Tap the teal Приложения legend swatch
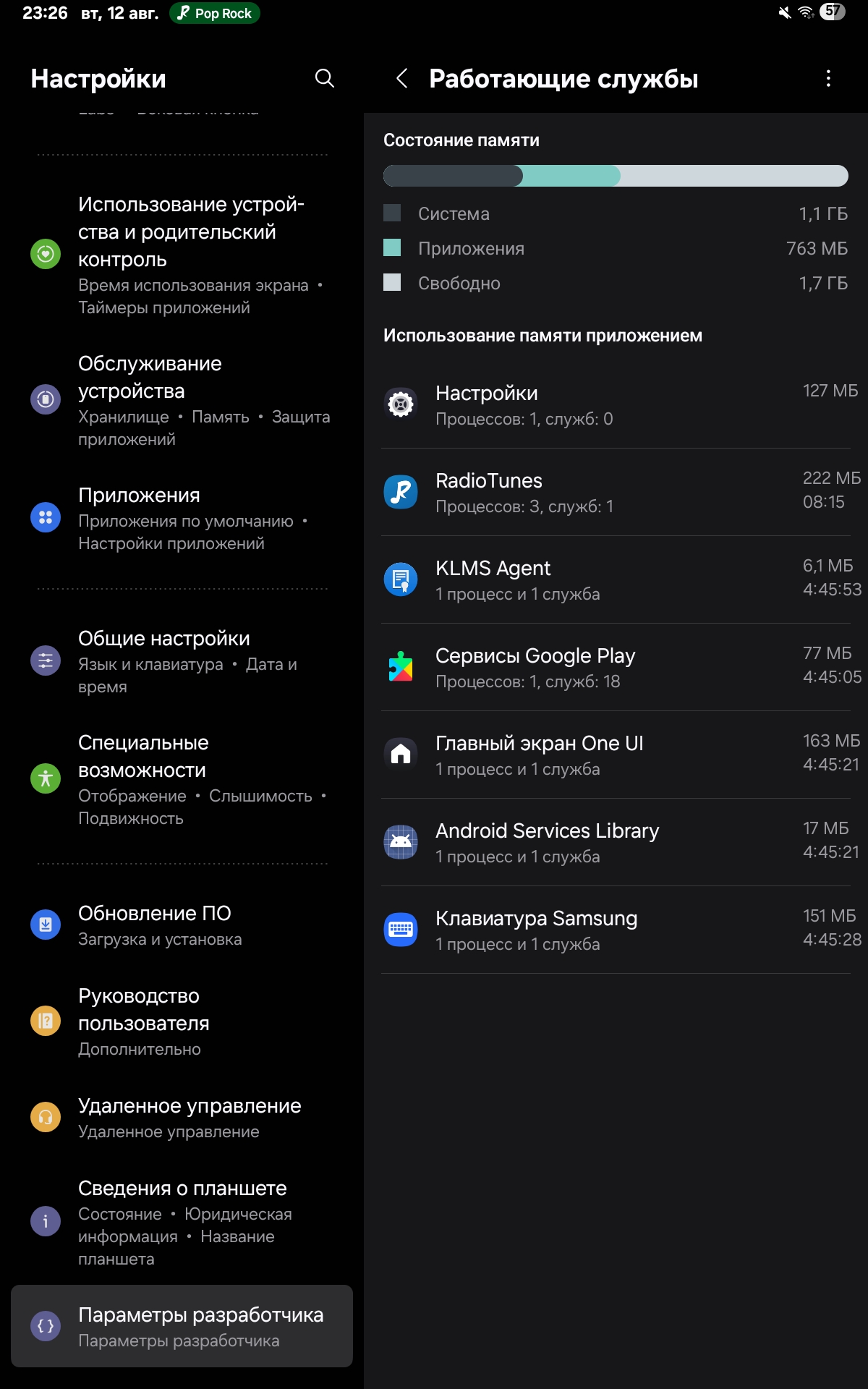868x1389 pixels. tap(392, 247)
